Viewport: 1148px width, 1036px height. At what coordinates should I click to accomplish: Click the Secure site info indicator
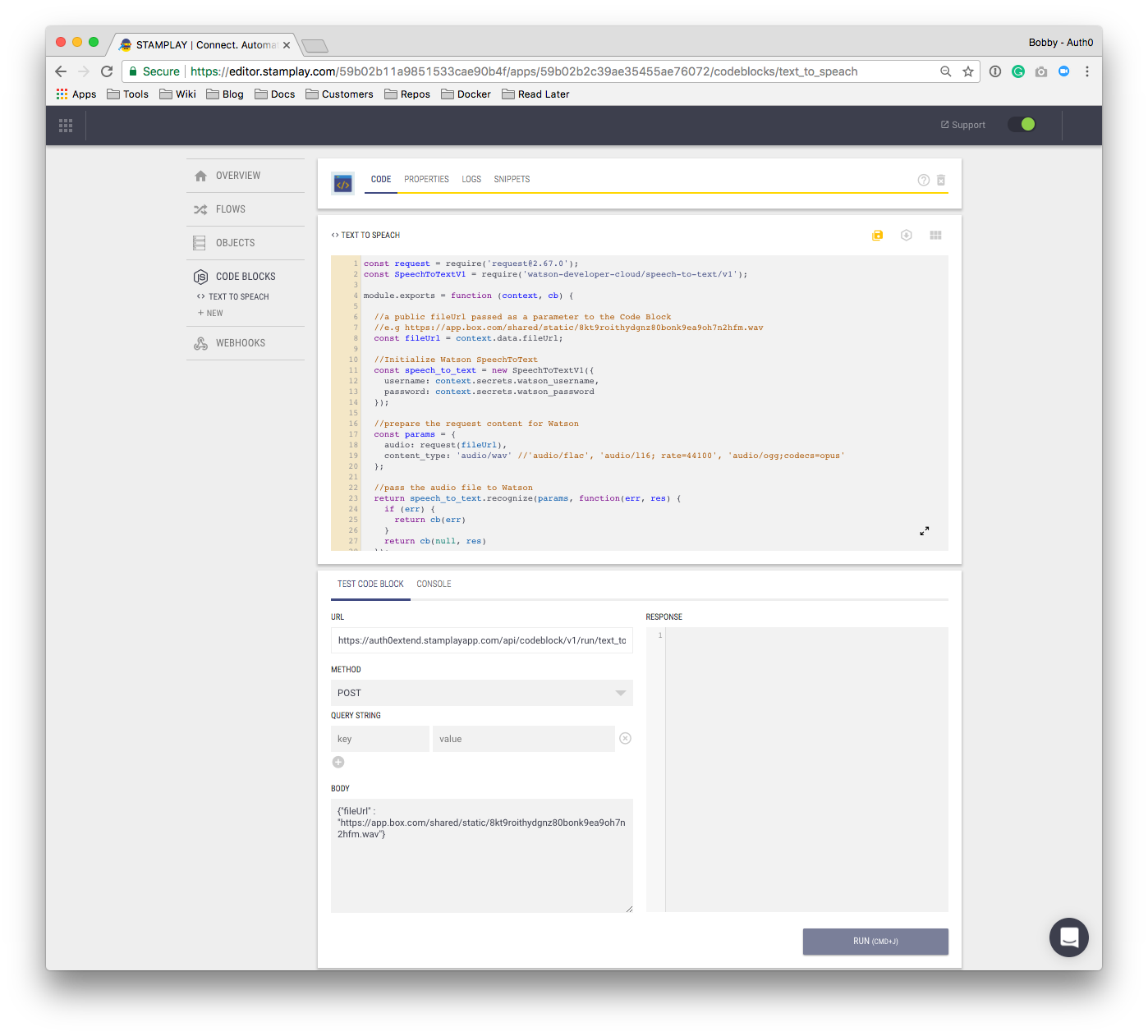154,71
